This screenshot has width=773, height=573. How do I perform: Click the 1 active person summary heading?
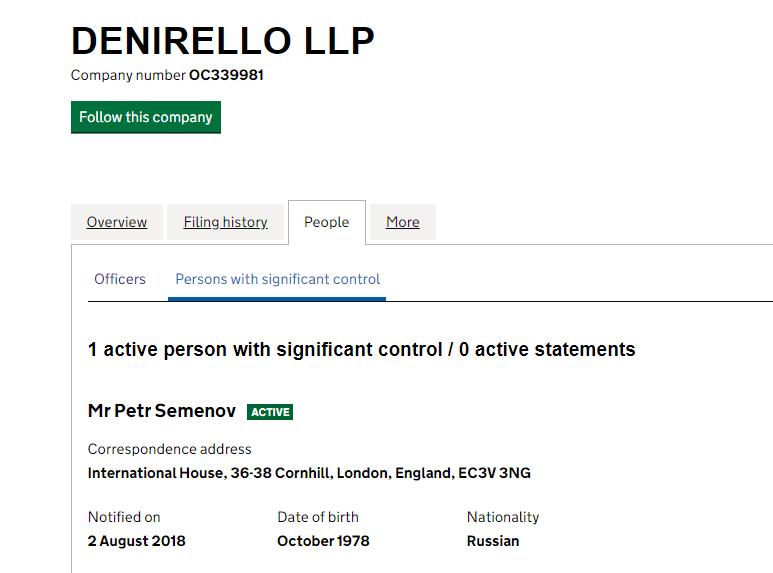[x=361, y=349]
